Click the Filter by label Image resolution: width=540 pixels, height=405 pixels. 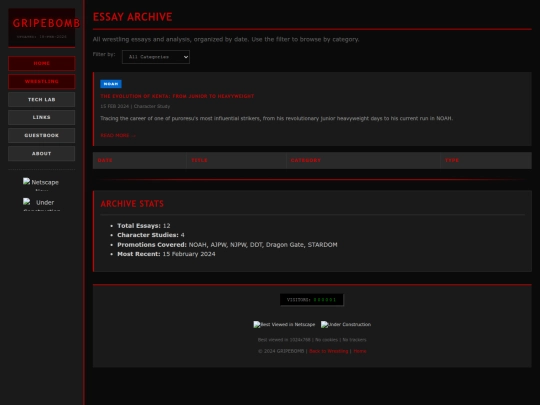click(104, 54)
